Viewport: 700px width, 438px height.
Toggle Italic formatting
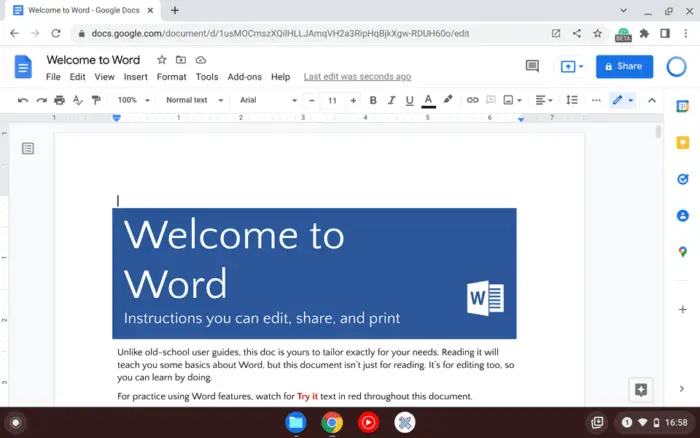pyautogui.click(x=391, y=100)
